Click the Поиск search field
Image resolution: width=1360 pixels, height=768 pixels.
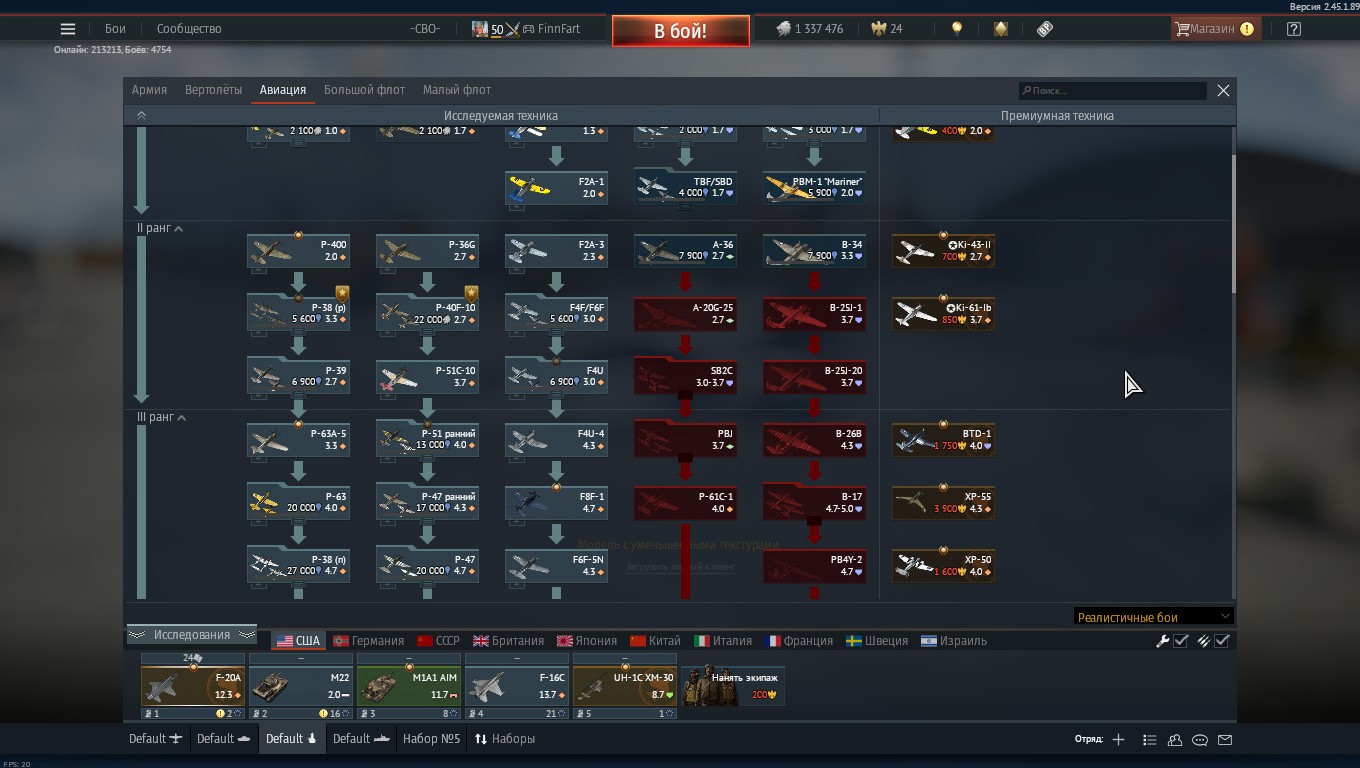coord(1112,91)
